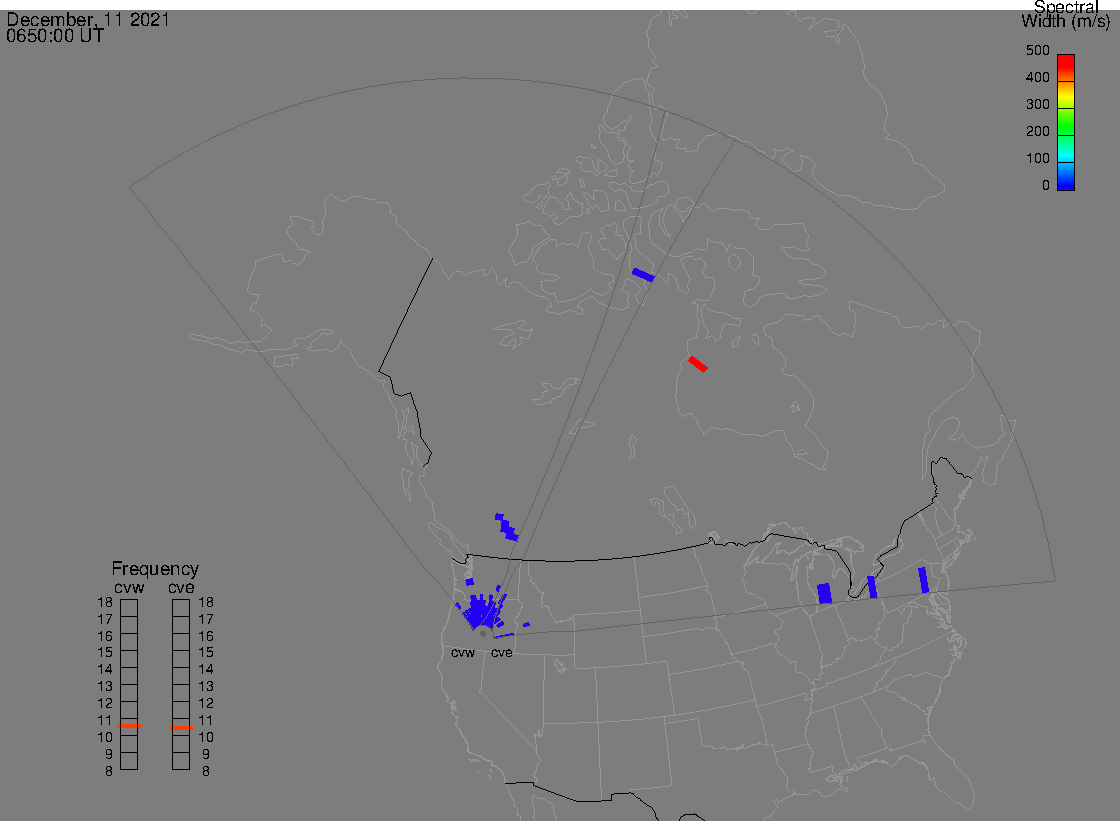The height and width of the screenshot is (821, 1120).
Task: Click the green section of the spectral width color bar
Action: coord(1066,121)
